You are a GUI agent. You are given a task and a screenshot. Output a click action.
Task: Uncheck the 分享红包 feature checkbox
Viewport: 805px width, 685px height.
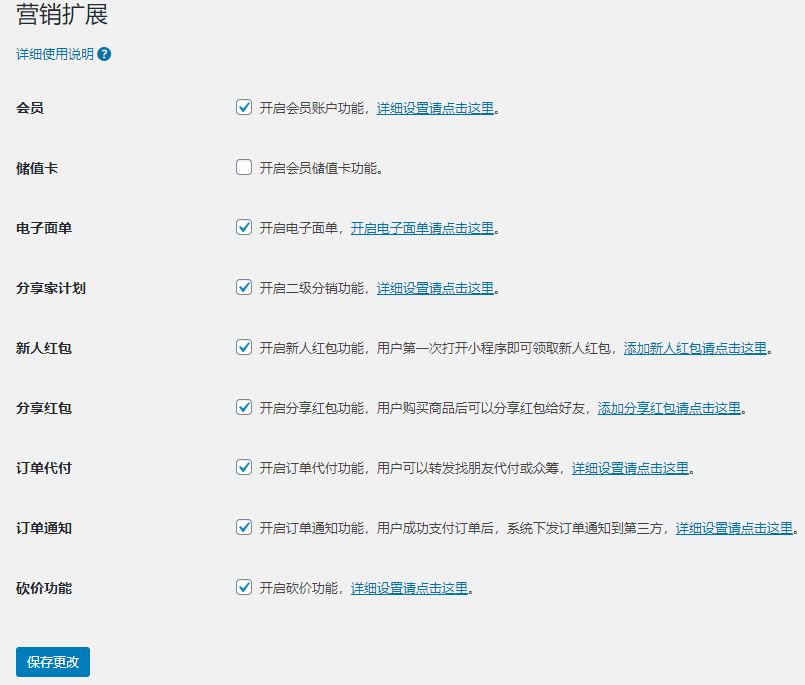(244, 407)
